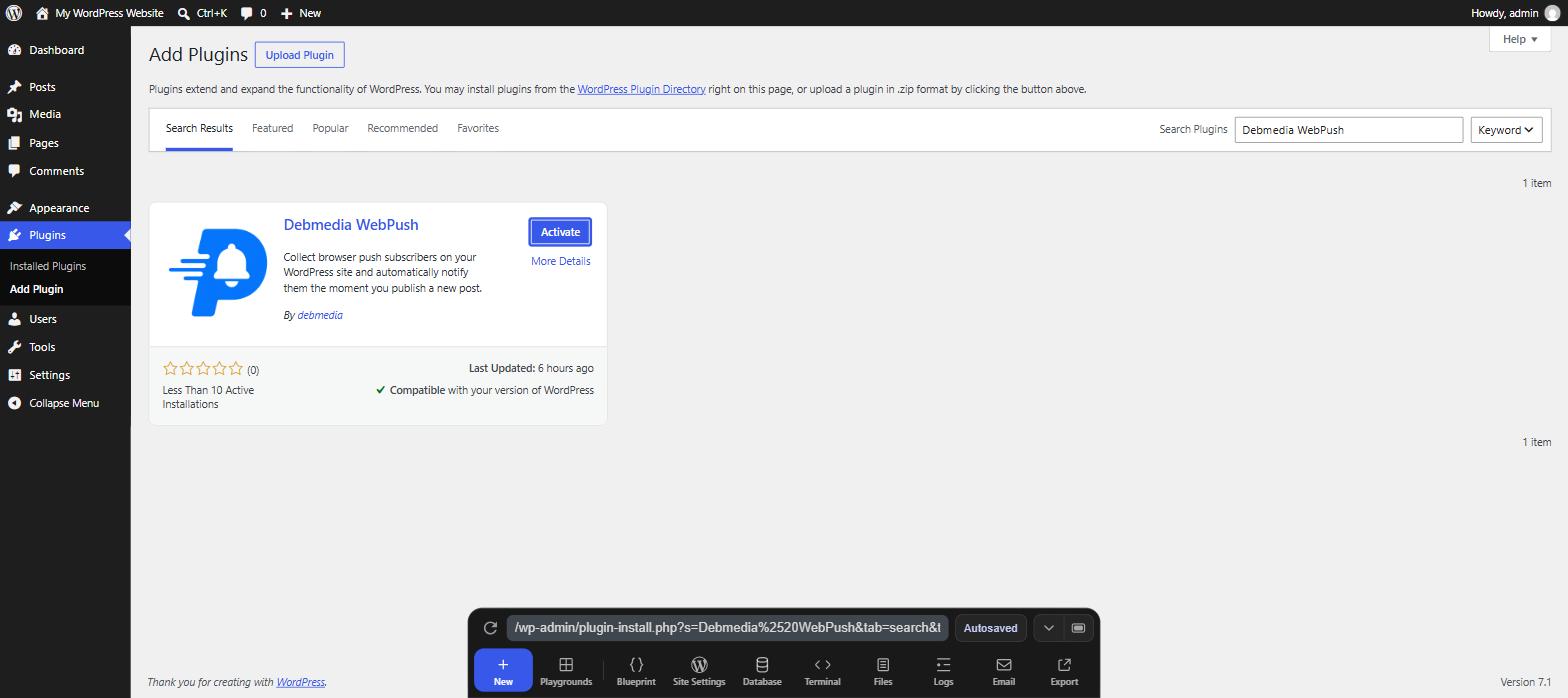The height and width of the screenshot is (698, 1568).
Task: Expand the Playground toolbar chevron
Action: pos(1048,628)
